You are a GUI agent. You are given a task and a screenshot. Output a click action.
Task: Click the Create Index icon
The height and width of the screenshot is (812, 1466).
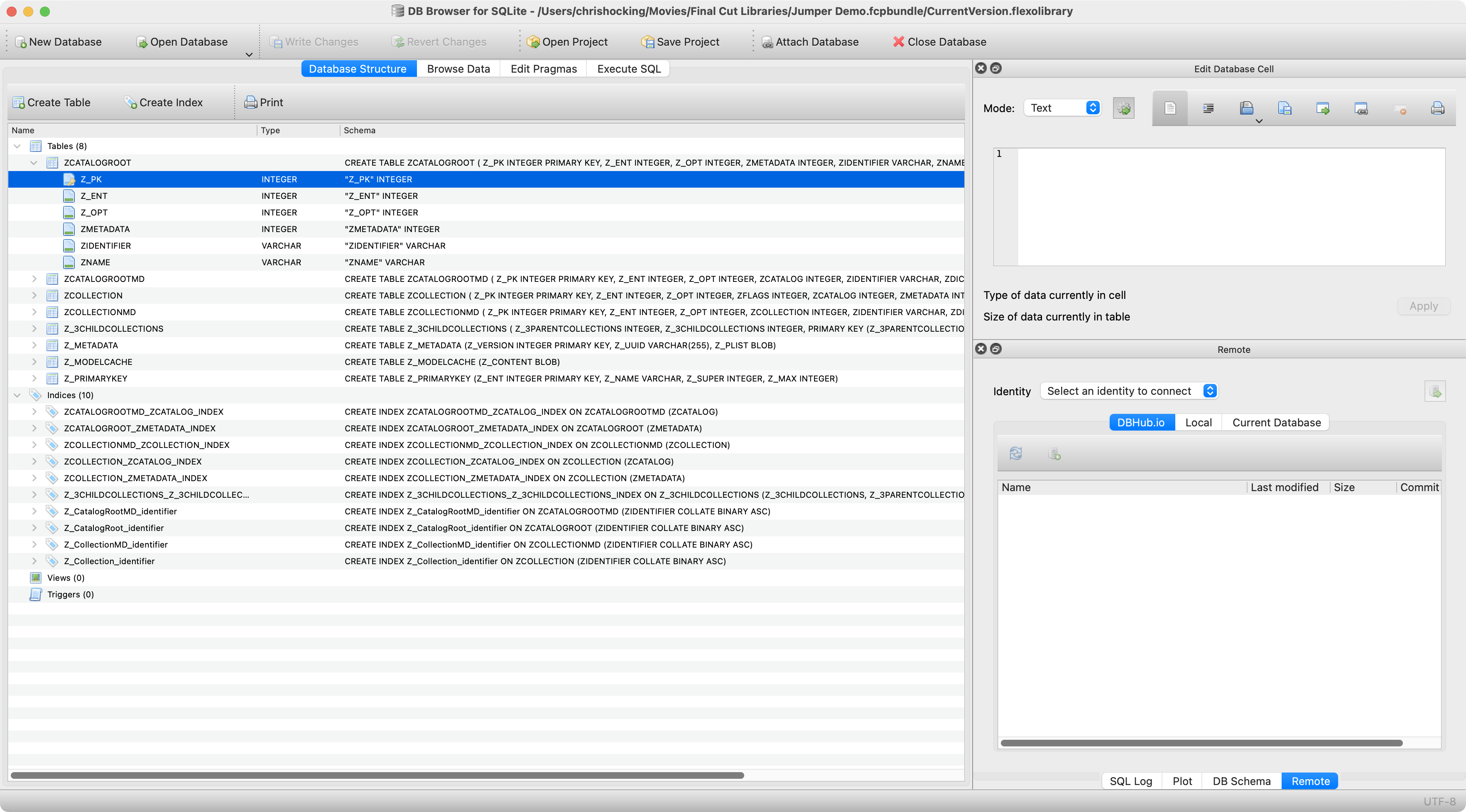(130, 103)
